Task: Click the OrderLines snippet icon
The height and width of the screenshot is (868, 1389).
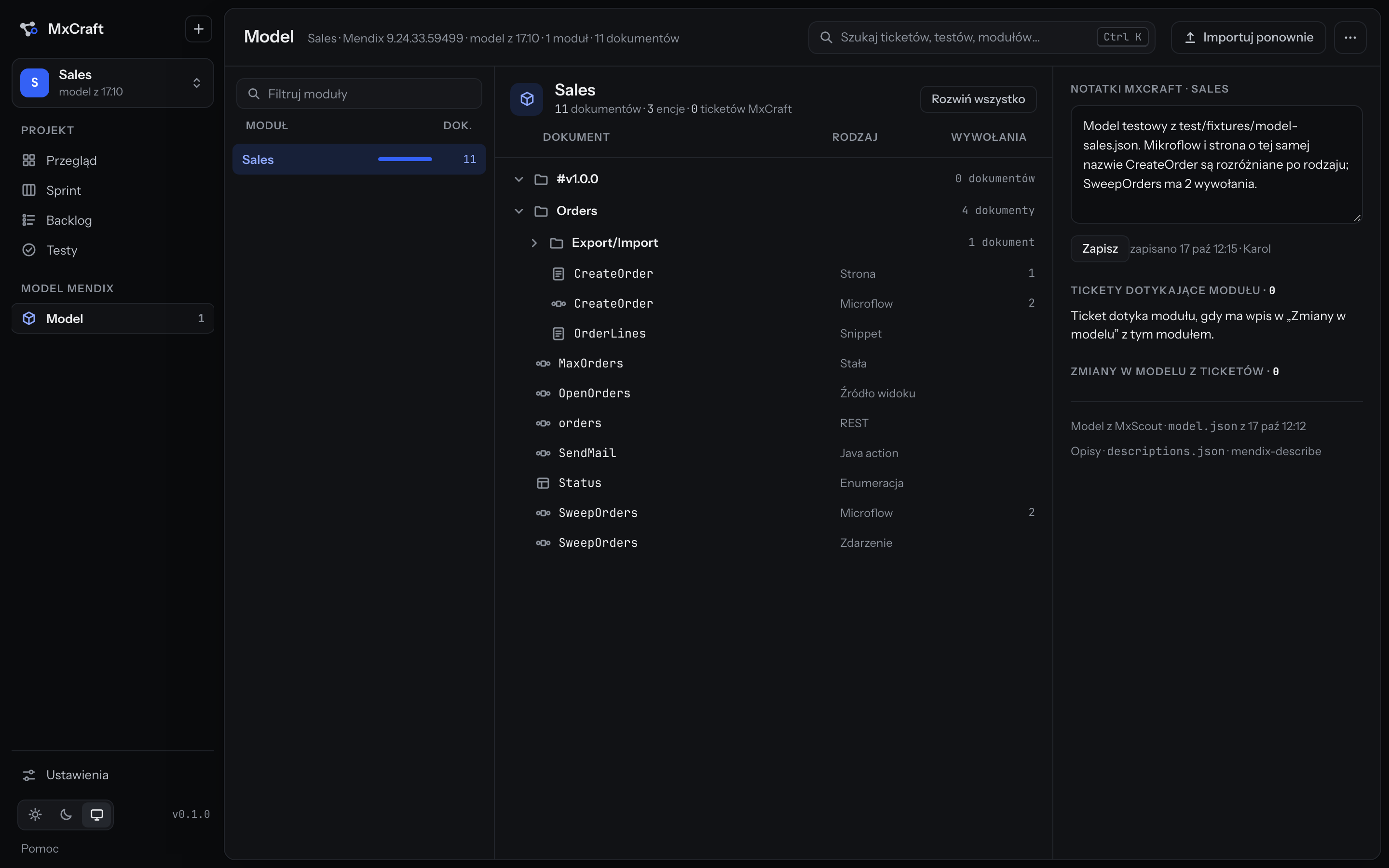Action: [558, 334]
